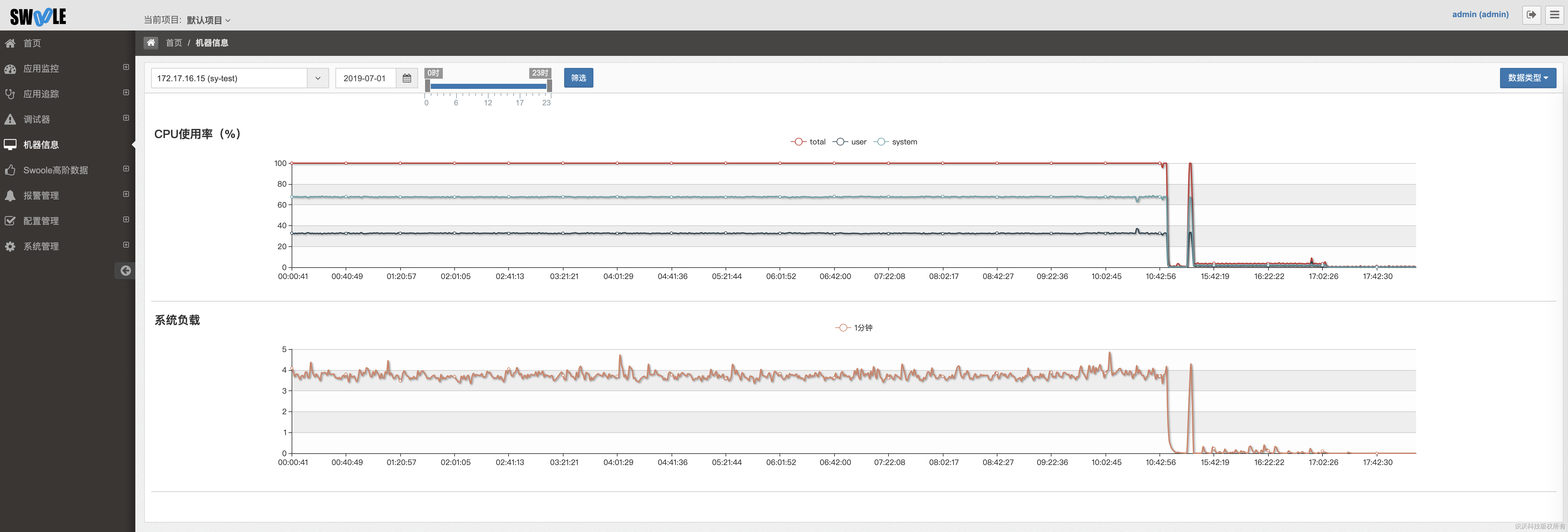Toggle the user series in CPU legend
Viewport: 1568px width, 532px height.
(849, 142)
